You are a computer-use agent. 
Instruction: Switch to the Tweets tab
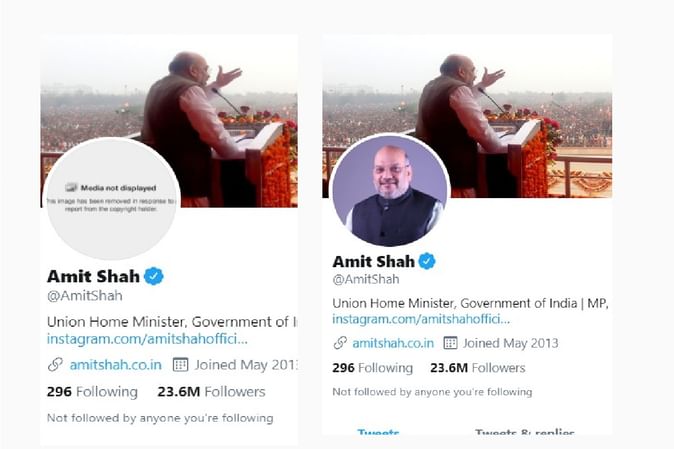point(378,431)
